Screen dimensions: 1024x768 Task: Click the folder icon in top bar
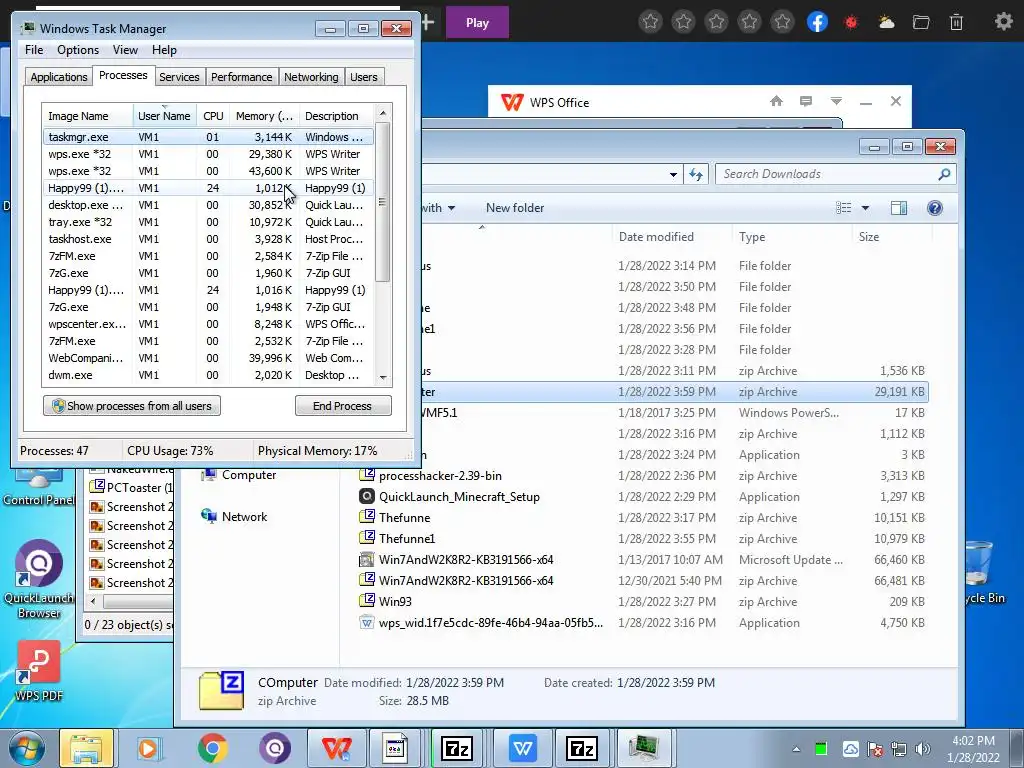921,22
